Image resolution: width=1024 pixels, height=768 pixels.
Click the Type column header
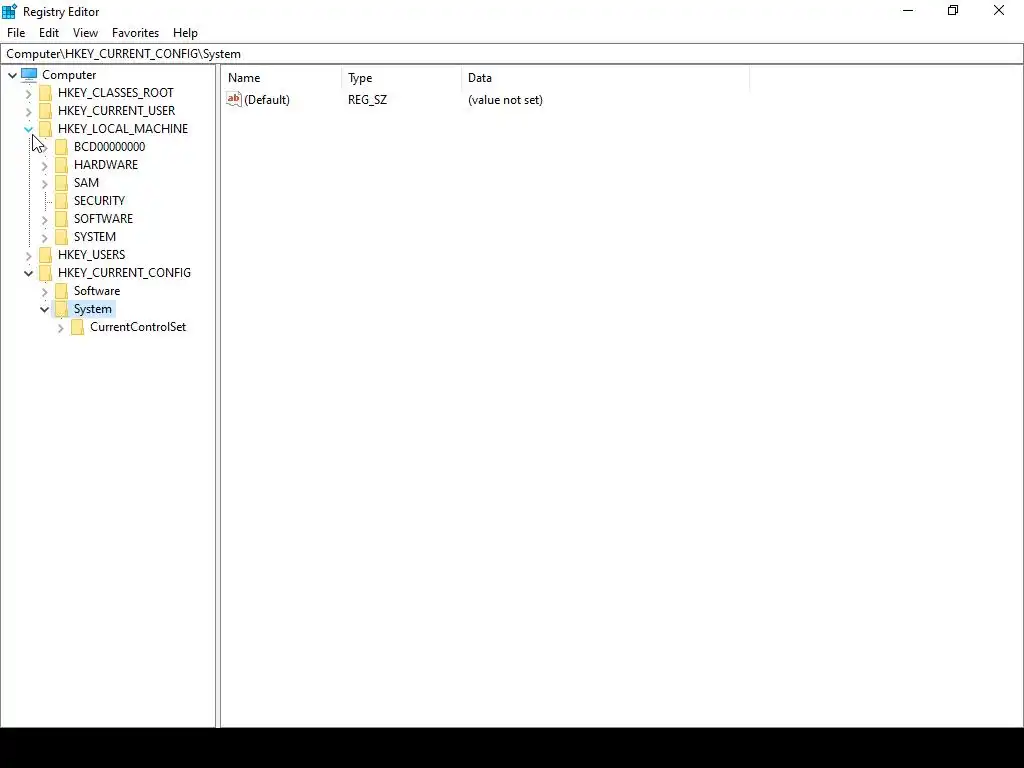(402, 78)
